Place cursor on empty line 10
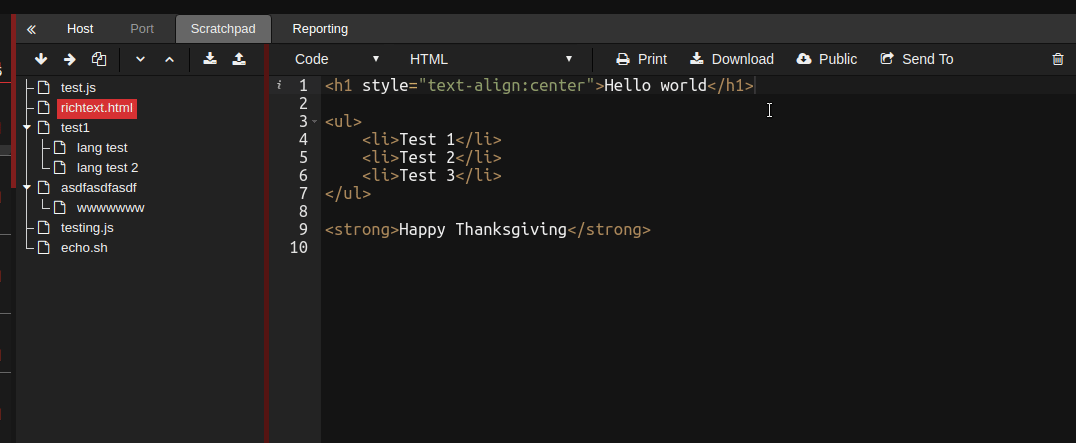Screen dimensions: 1076x443 pyautogui.click(x=697, y=247)
